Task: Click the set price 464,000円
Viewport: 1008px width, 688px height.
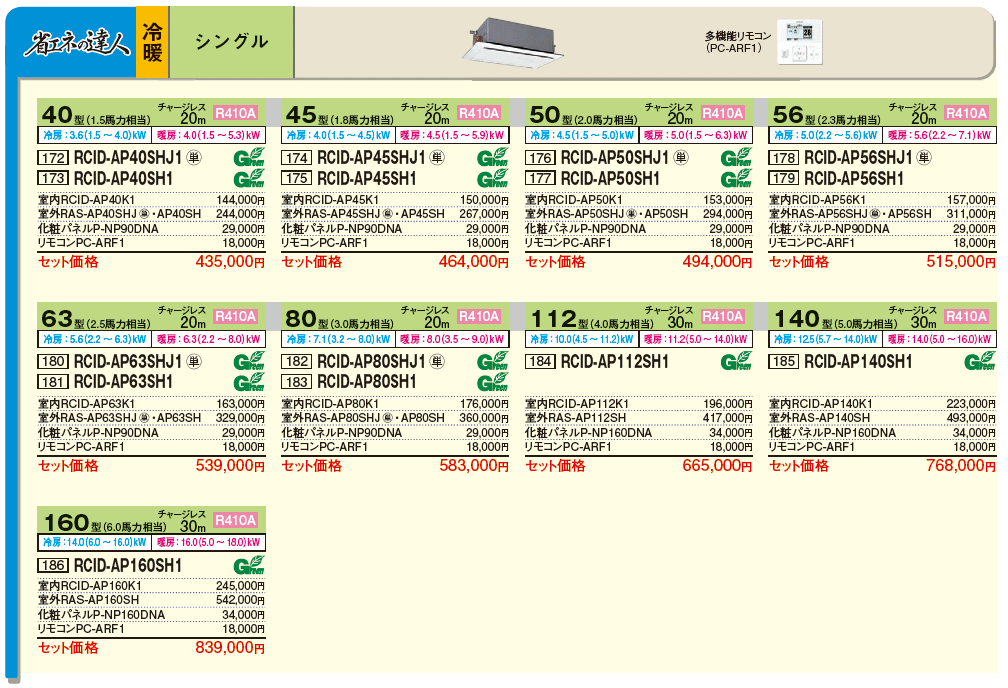Action: 474,261
